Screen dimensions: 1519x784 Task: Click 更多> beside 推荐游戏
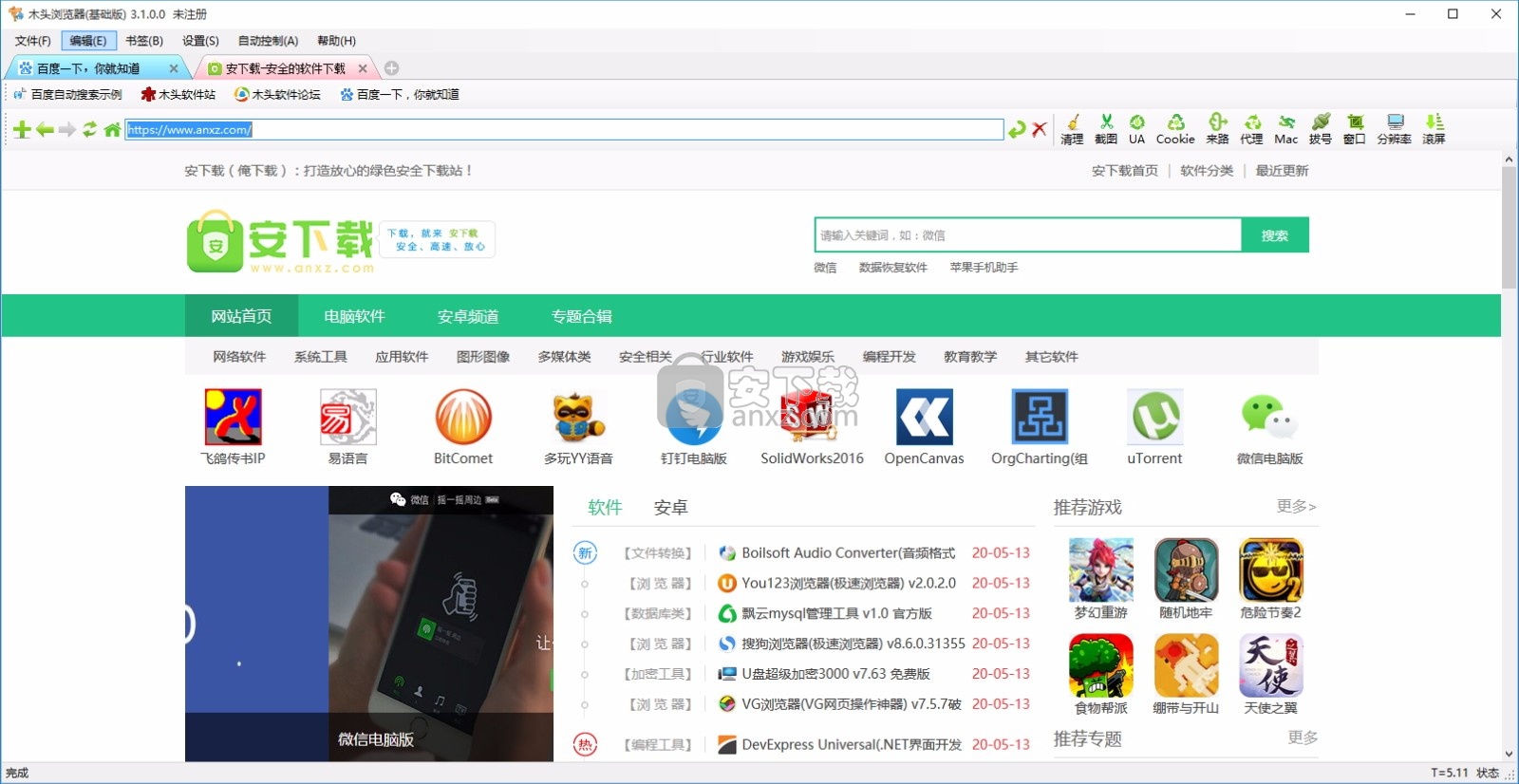(x=1297, y=506)
